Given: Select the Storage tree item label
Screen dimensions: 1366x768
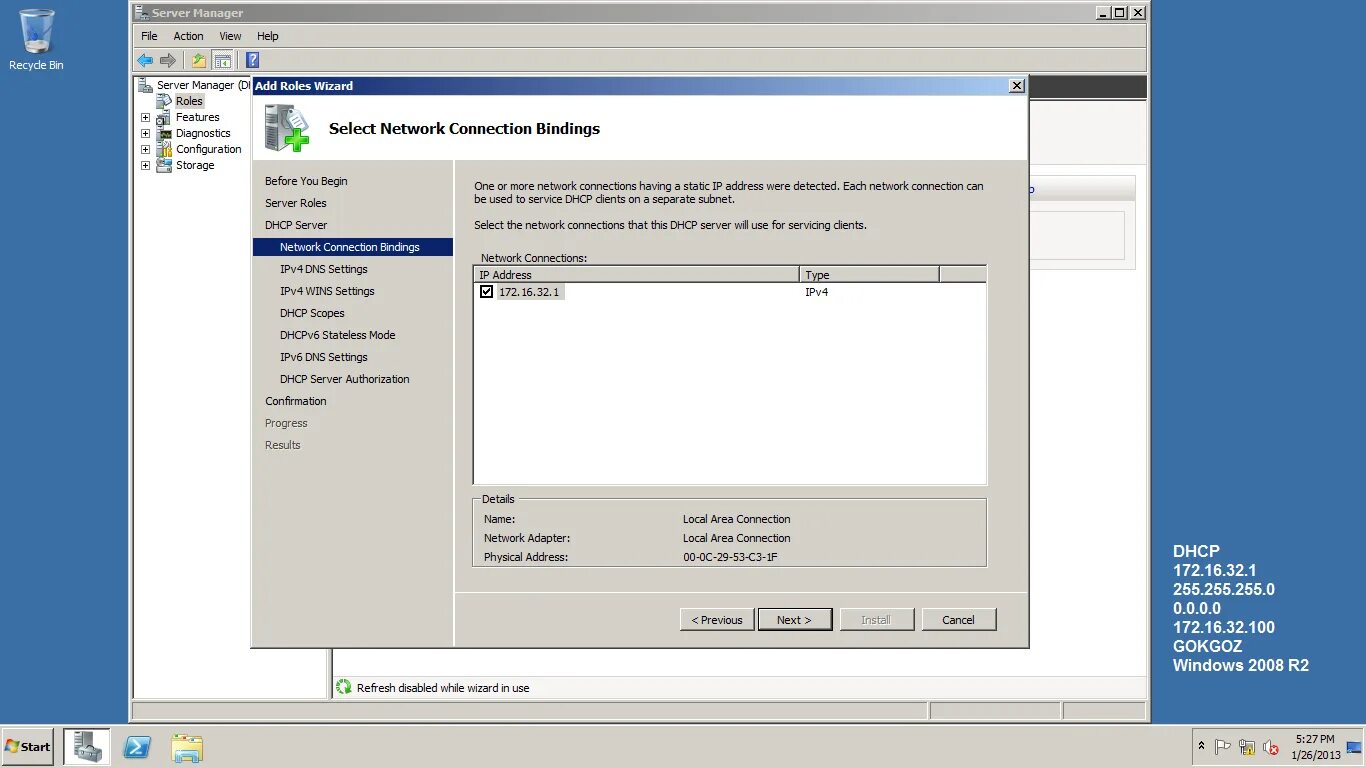Looking at the screenshot, I should (195, 165).
